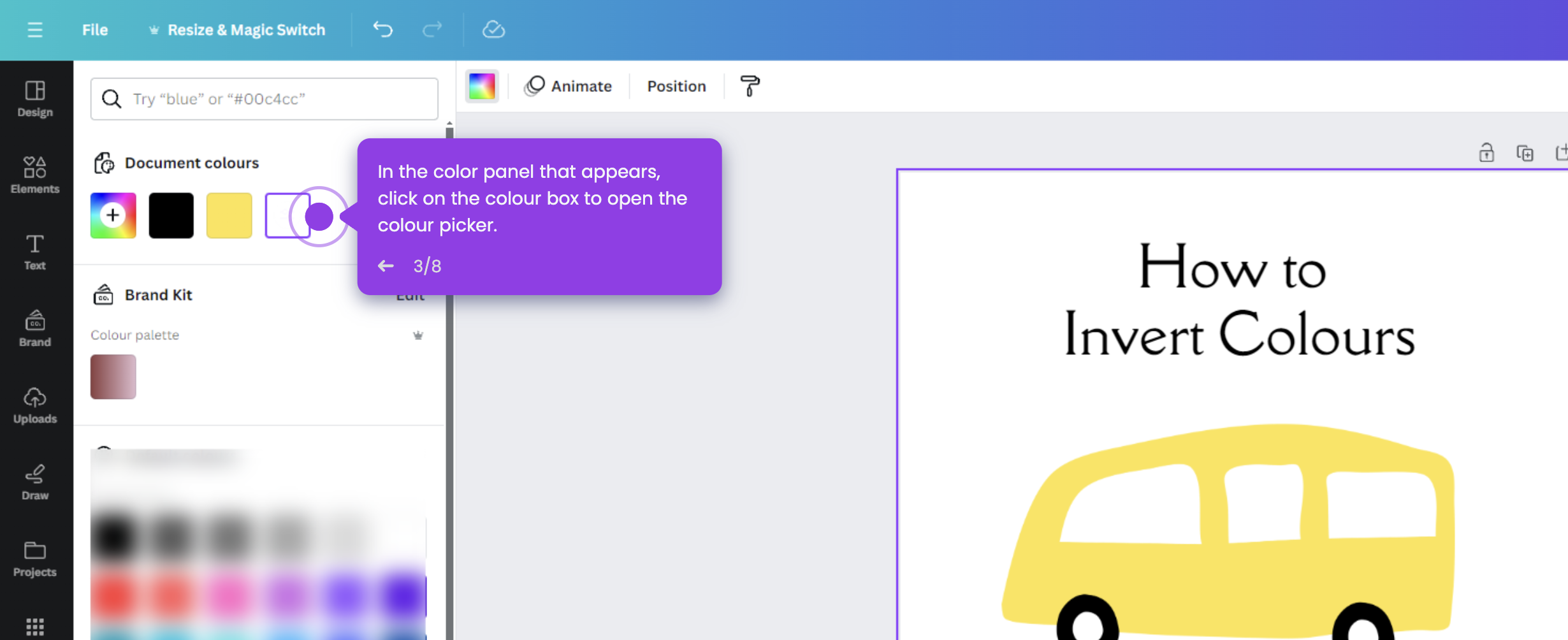The height and width of the screenshot is (640, 1568).
Task: Open the File menu
Action: pyautogui.click(x=94, y=29)
